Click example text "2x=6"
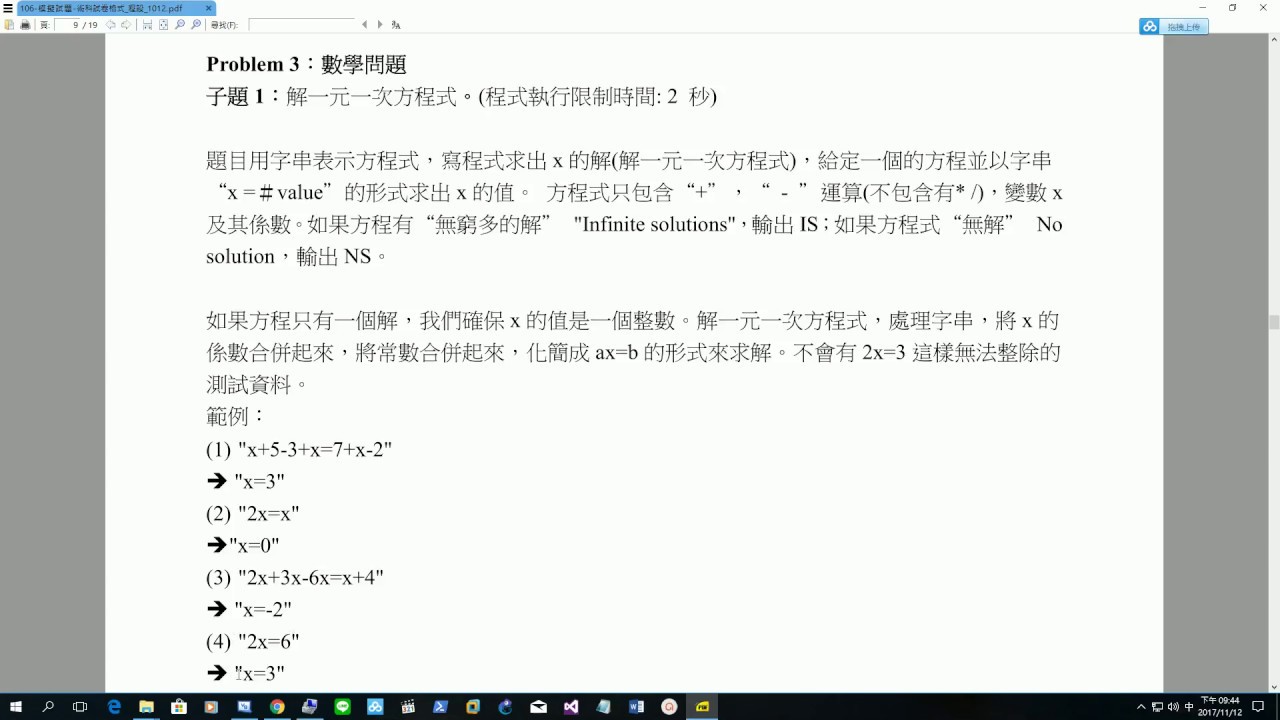 [269, 642]
